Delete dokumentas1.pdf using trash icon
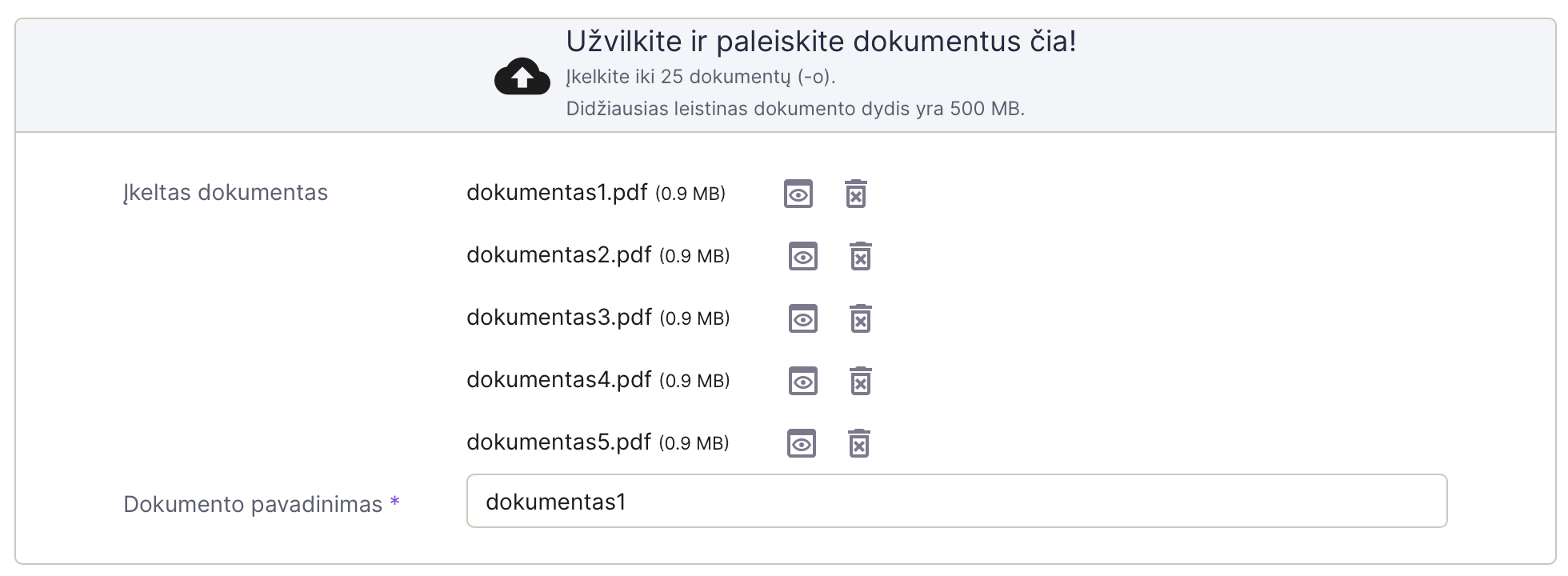This screenshot has height=576, width=1568. click(x=856, y=194)
